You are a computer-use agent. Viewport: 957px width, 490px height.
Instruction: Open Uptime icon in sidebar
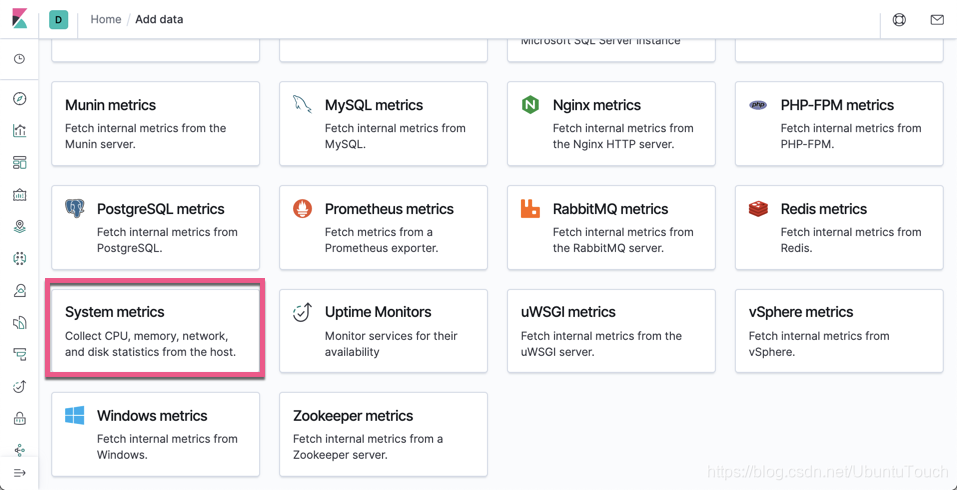point(19,387)
